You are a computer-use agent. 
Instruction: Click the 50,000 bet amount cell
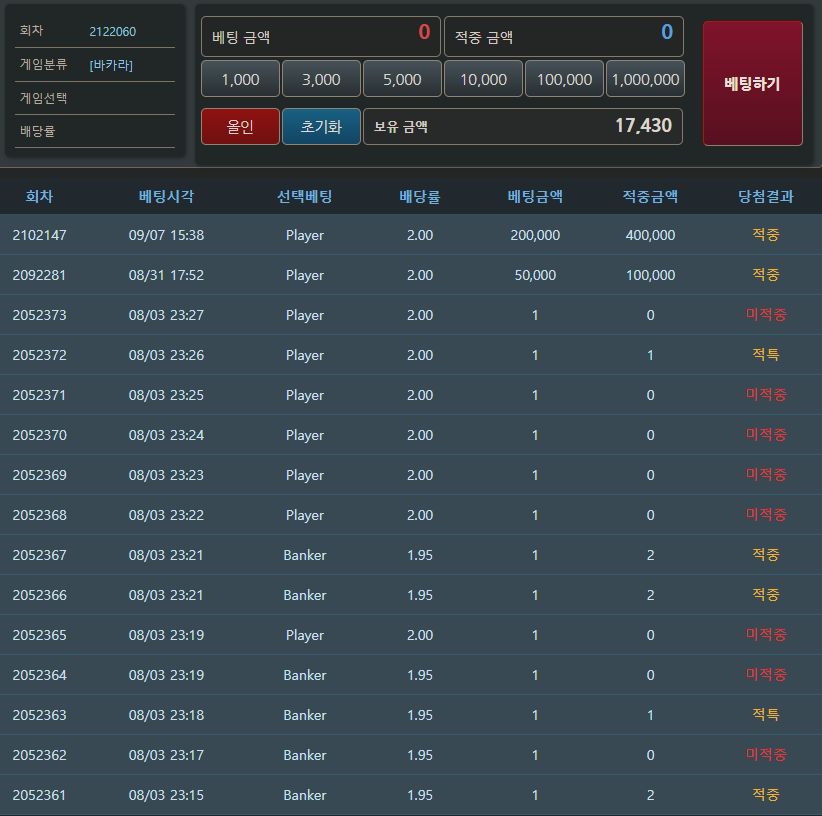pyautogui.click(x=535, y=275)
